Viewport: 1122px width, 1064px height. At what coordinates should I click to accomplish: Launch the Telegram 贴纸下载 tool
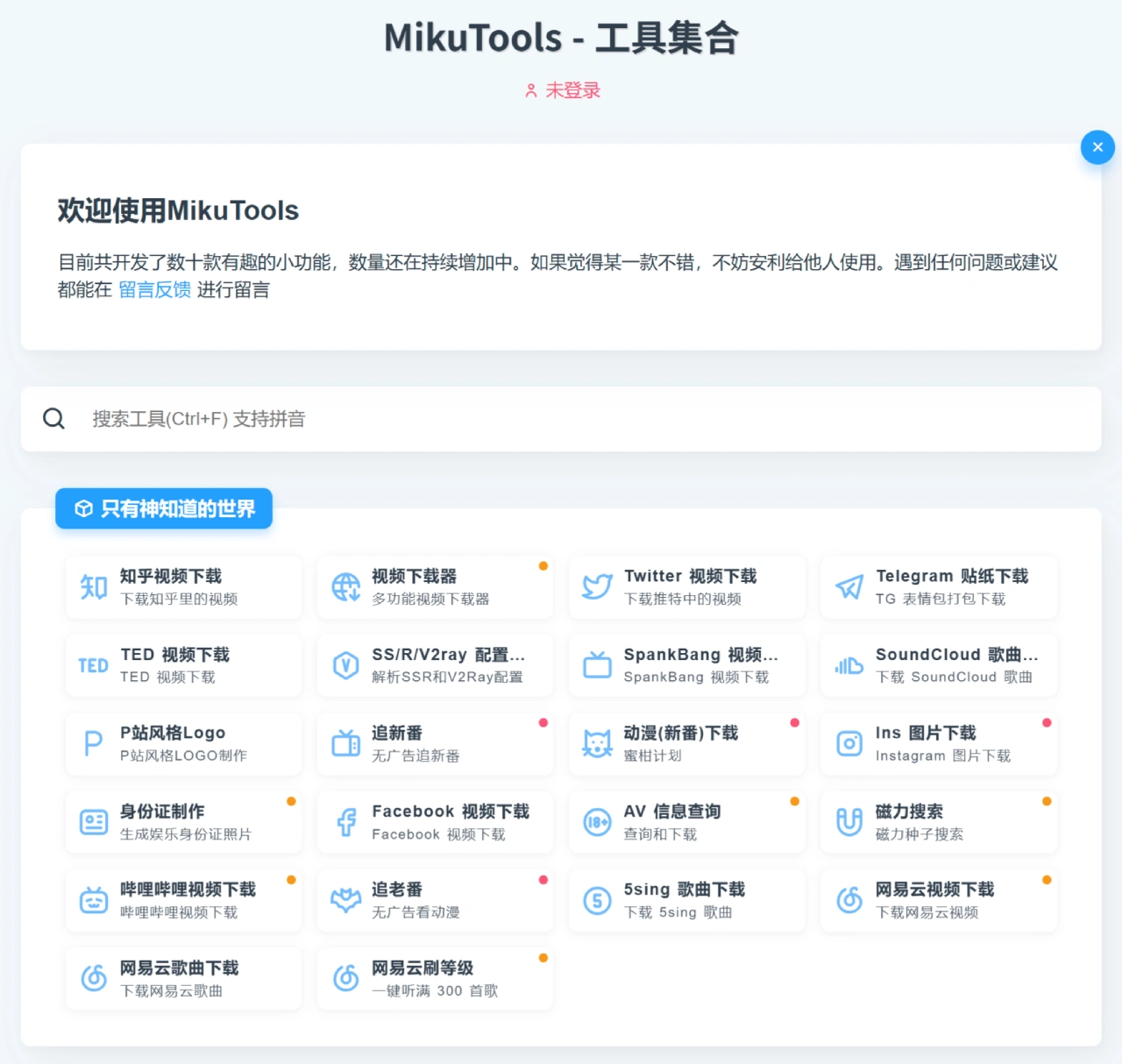938,586
